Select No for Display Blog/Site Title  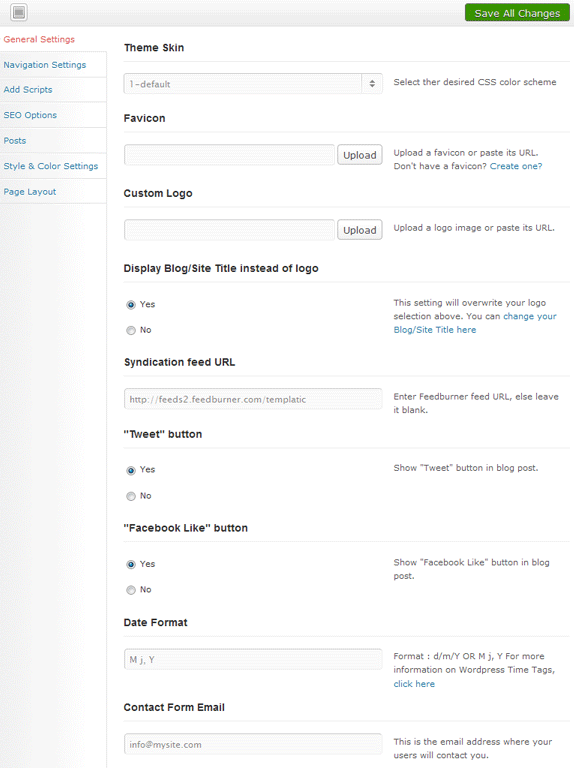(x=131, y=330)
